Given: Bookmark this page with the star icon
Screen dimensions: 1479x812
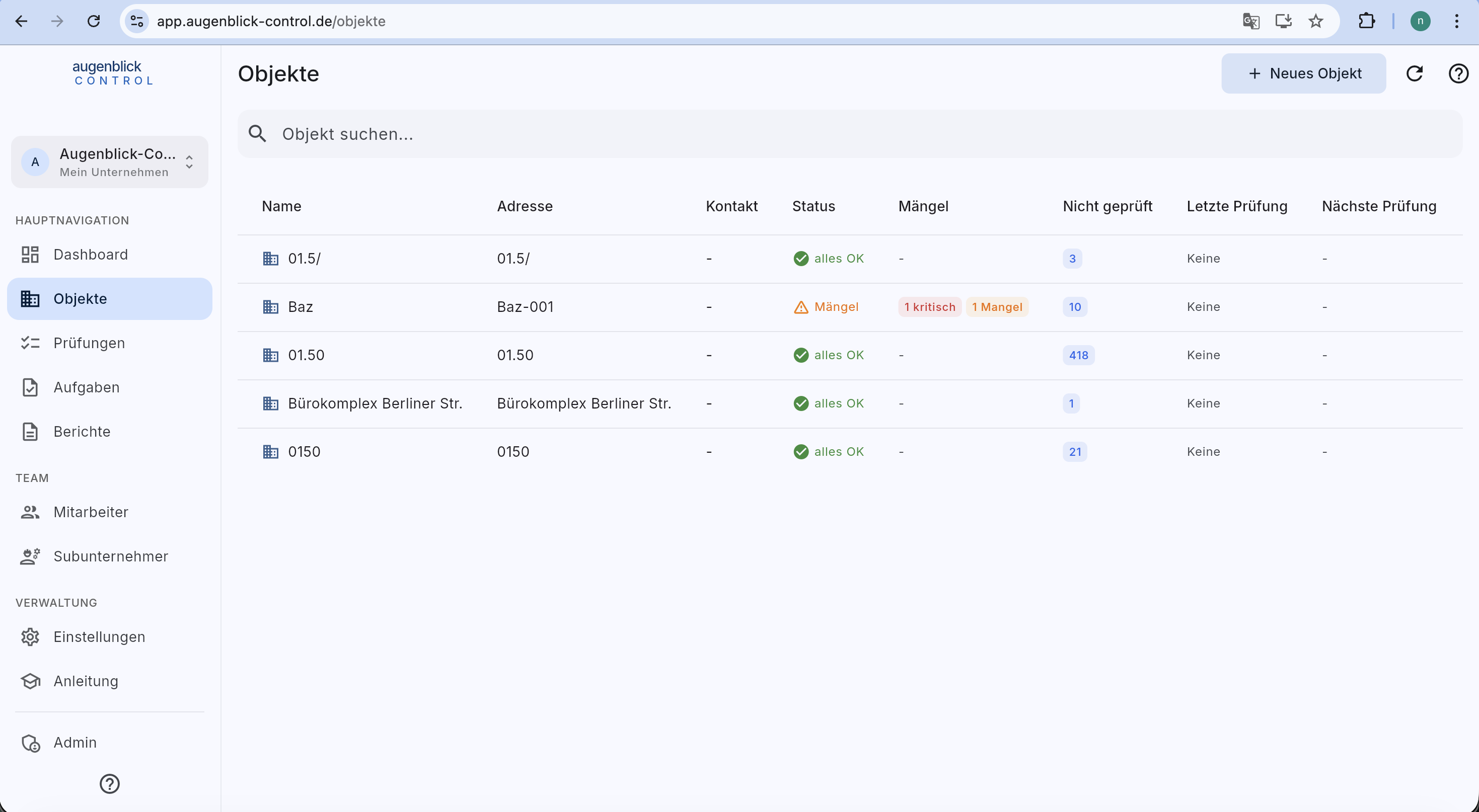Looking at the screenshot, I should coord(1316,21).
